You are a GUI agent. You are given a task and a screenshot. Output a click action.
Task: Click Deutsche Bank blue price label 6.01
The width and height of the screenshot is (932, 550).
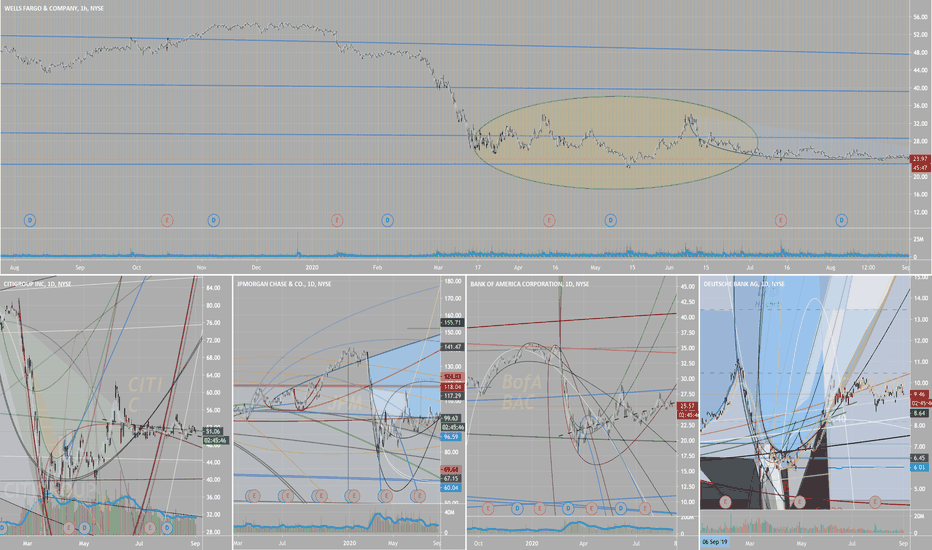(x=920, y=467)
